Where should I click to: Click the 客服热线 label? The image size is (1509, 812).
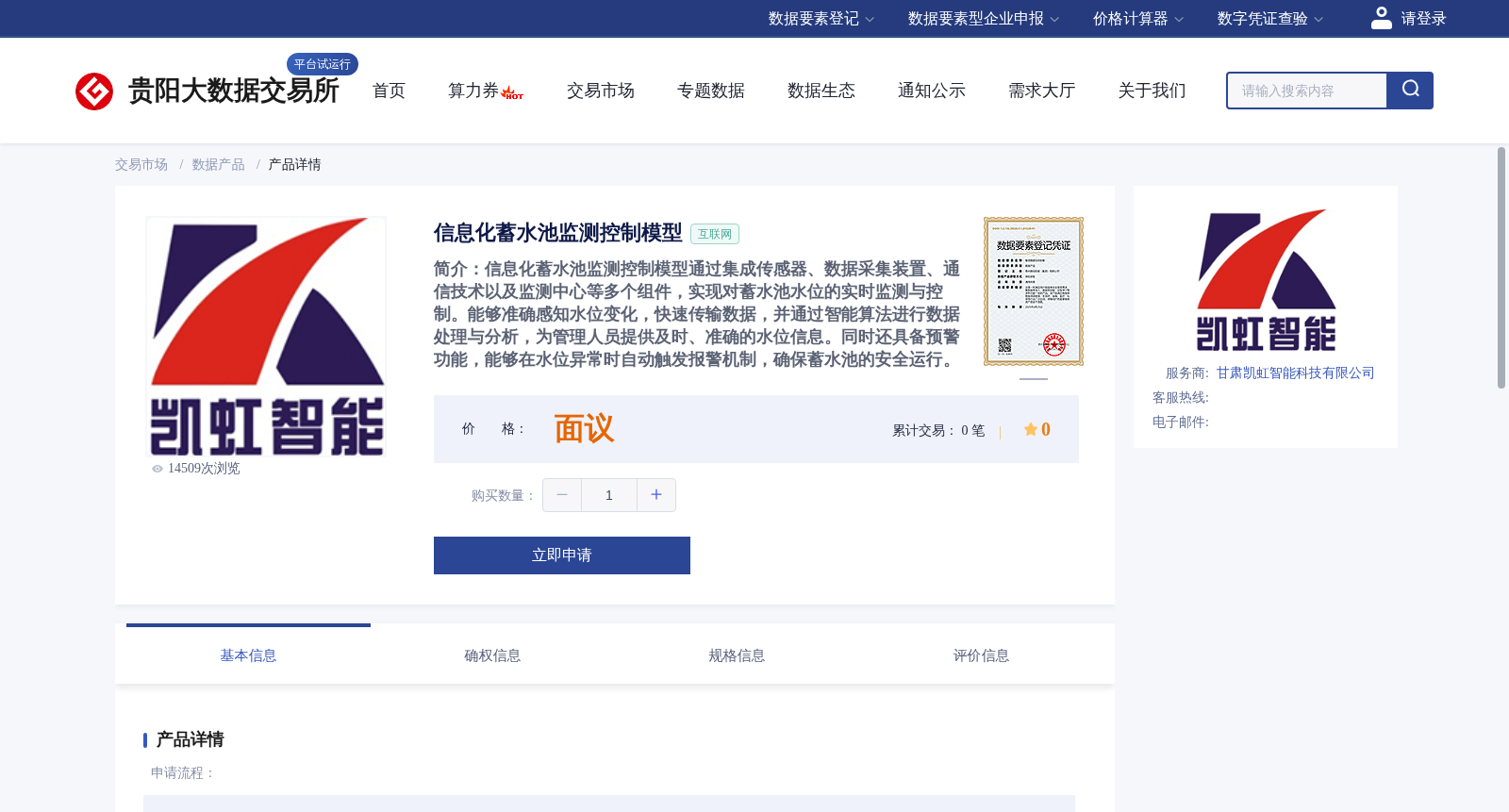point(1181,398)
